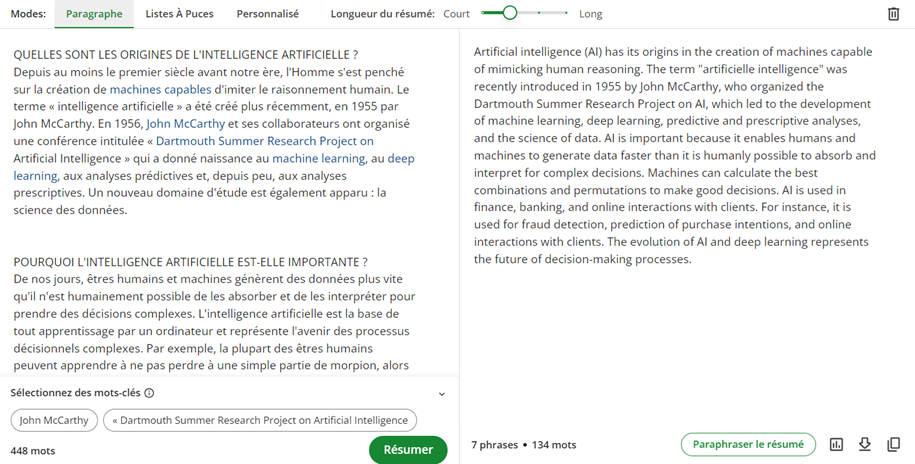Toggle the Dartmouth Summer Research Project keyword chip
915x464 pixels.
(260, 420)
